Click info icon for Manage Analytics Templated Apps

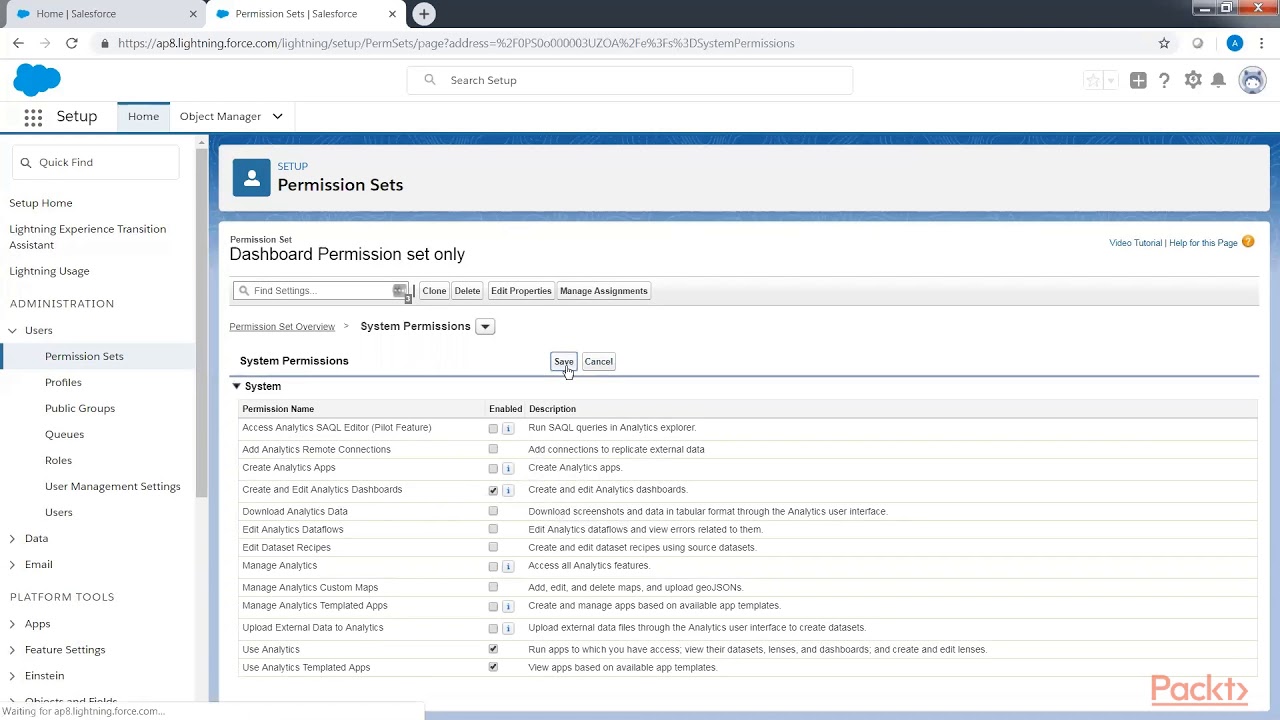[x=508, y=606]
